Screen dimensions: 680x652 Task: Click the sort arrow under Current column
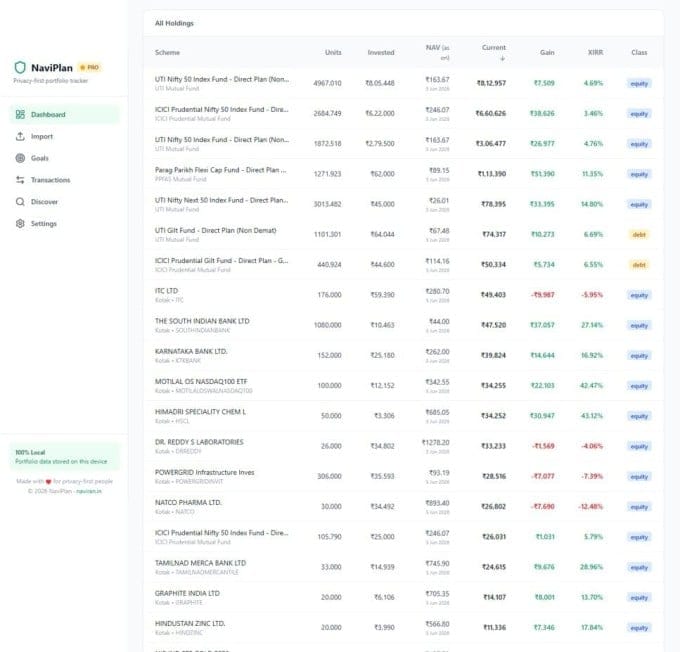503,58
